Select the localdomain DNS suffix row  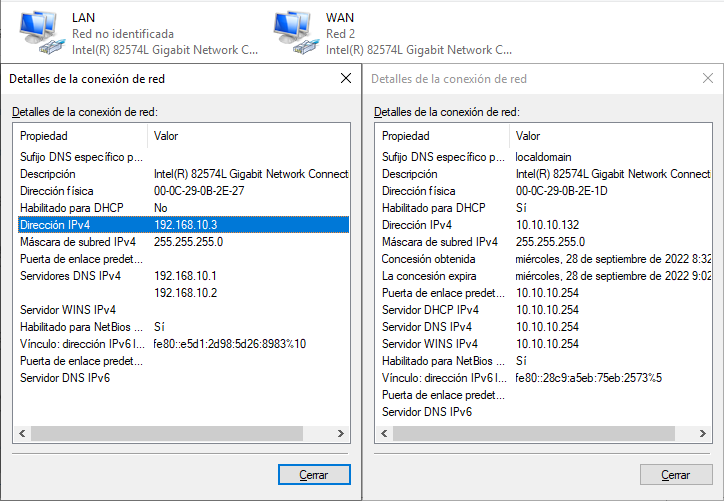[545, 157]
